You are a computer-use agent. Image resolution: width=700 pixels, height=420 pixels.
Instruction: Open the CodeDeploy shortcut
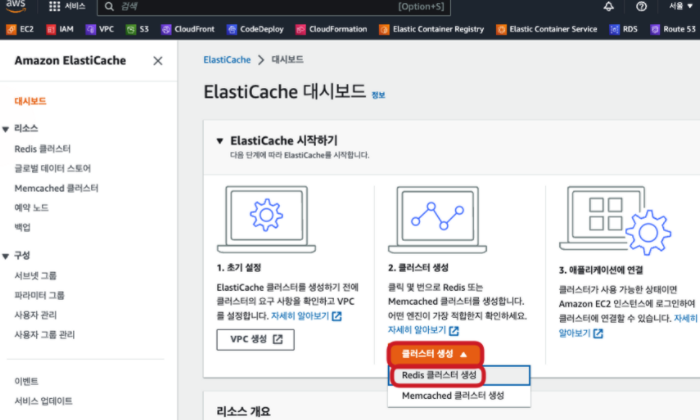click(x=255, y=29)
